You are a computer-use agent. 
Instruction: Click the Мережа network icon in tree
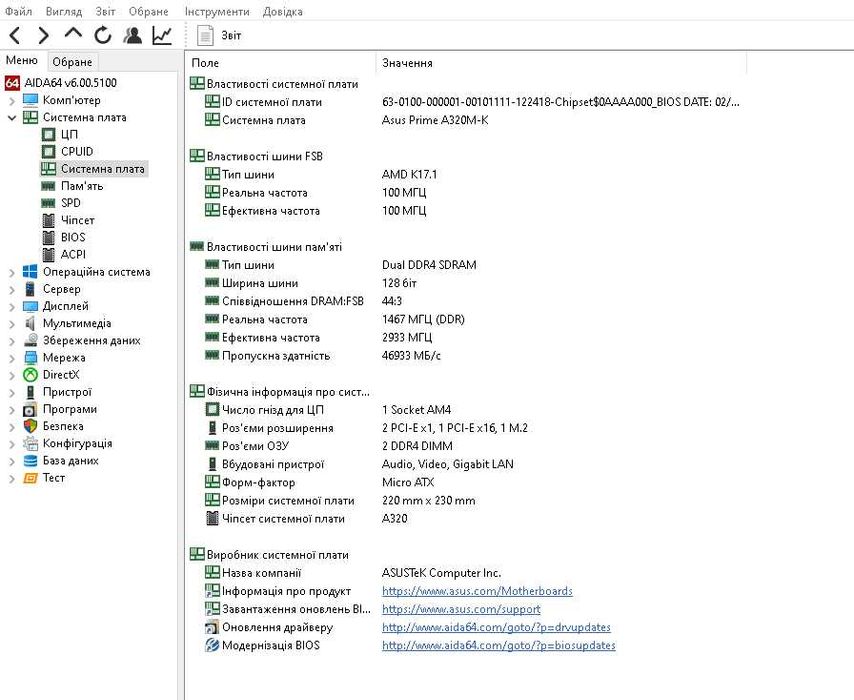pos(30,357)
